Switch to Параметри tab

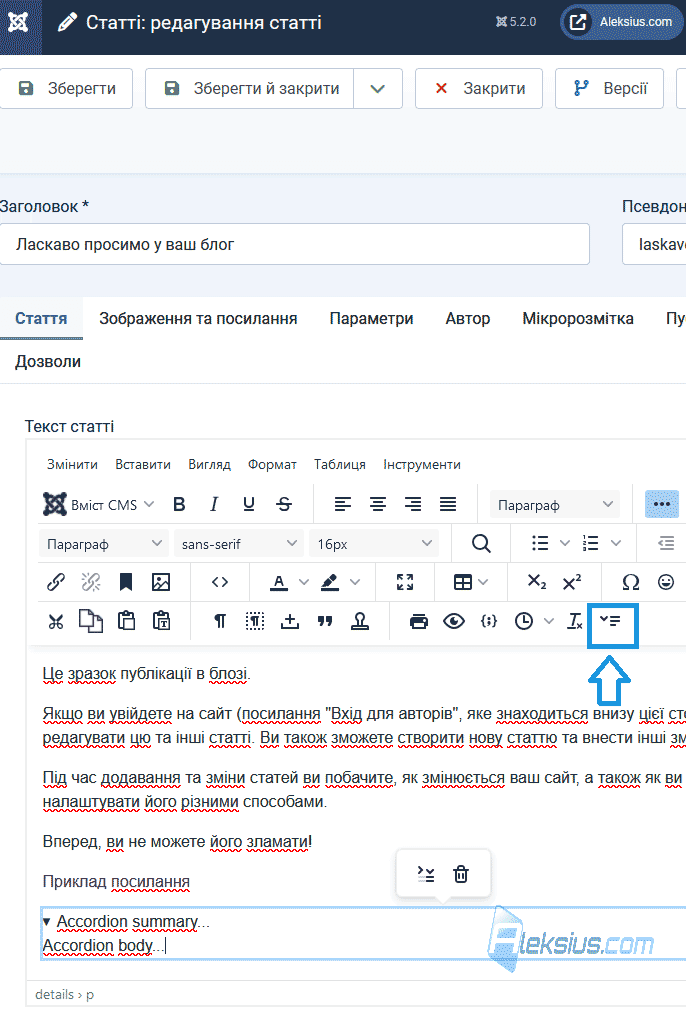(x=371, y=319)
